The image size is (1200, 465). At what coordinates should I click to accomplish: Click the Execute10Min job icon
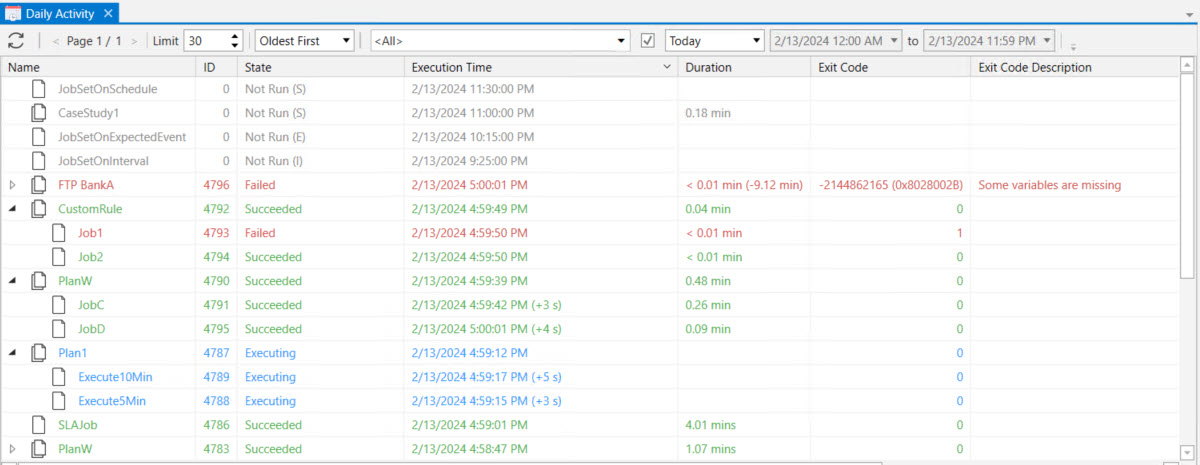[59, 377]
